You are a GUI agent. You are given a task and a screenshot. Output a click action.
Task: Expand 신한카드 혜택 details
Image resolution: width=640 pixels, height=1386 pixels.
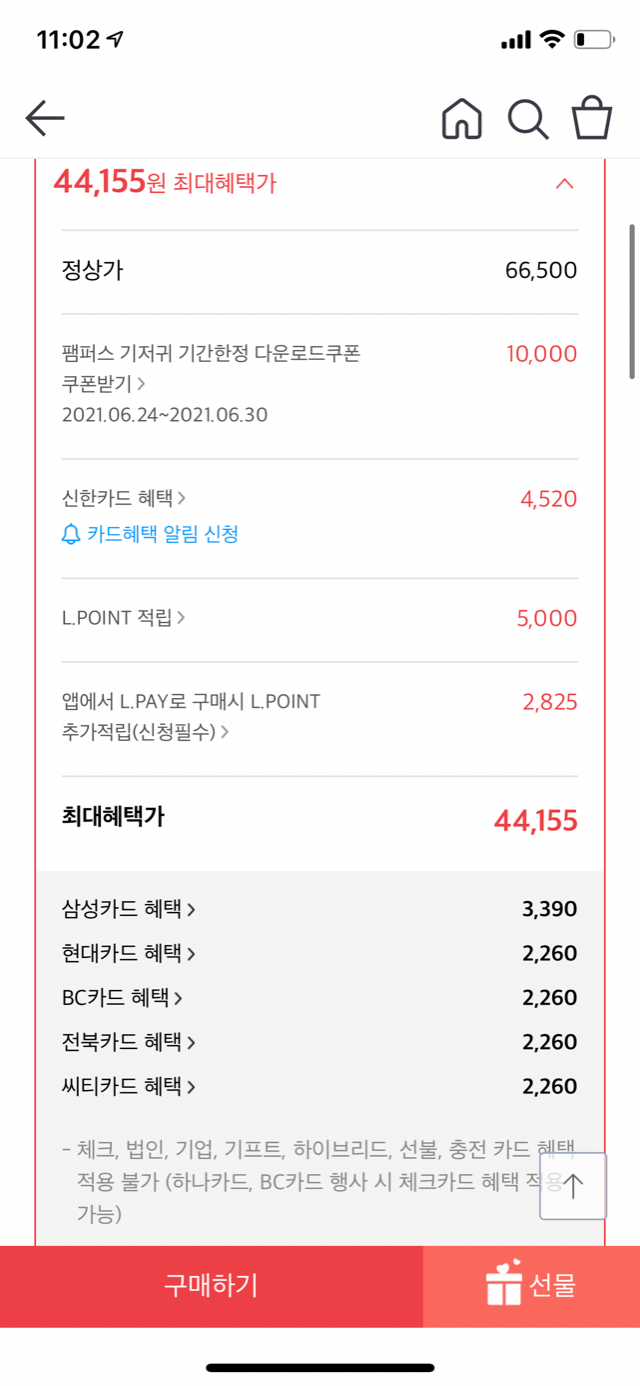(124, 498)
